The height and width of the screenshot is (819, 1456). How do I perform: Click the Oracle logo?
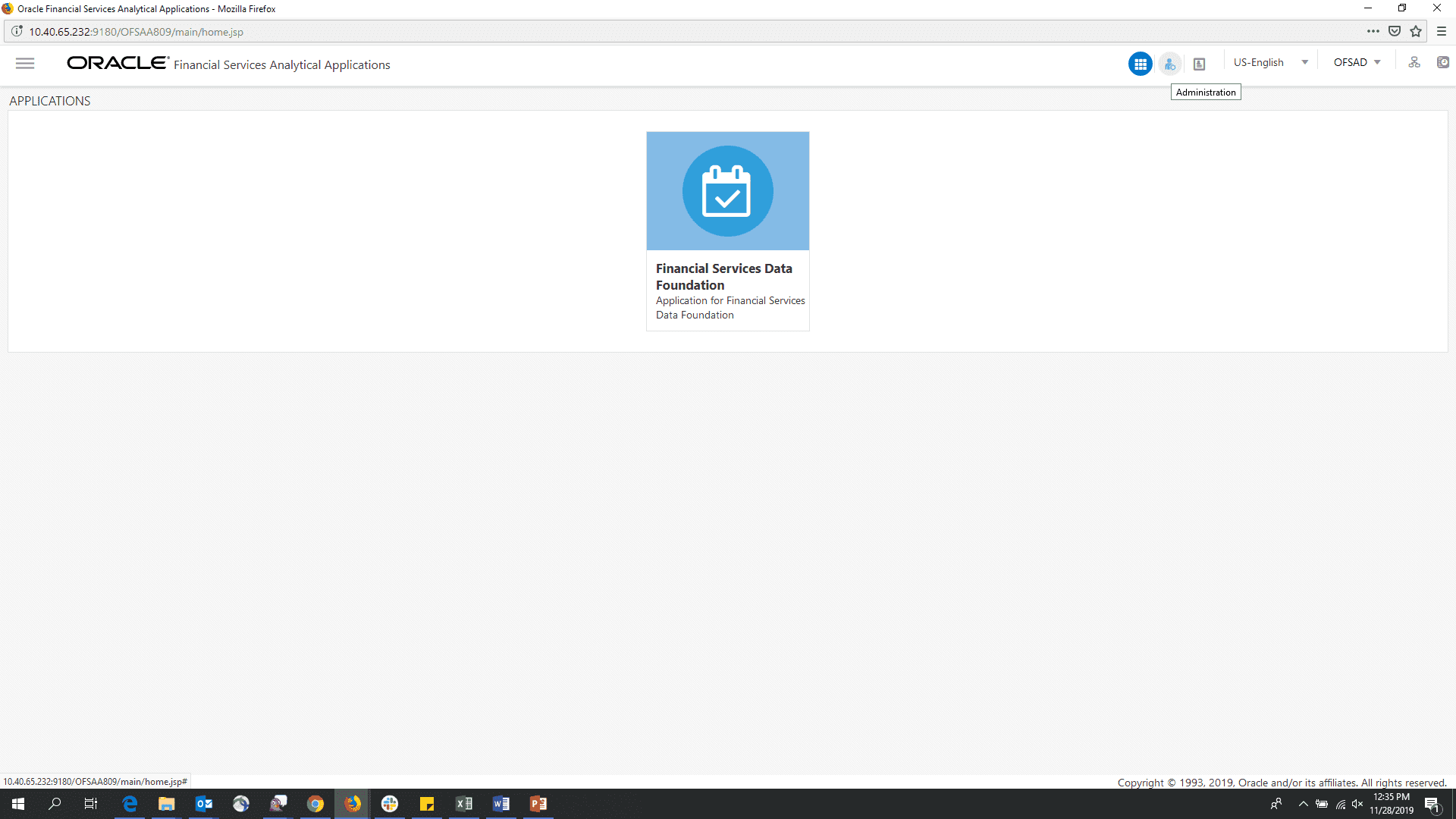pos(118,63)
